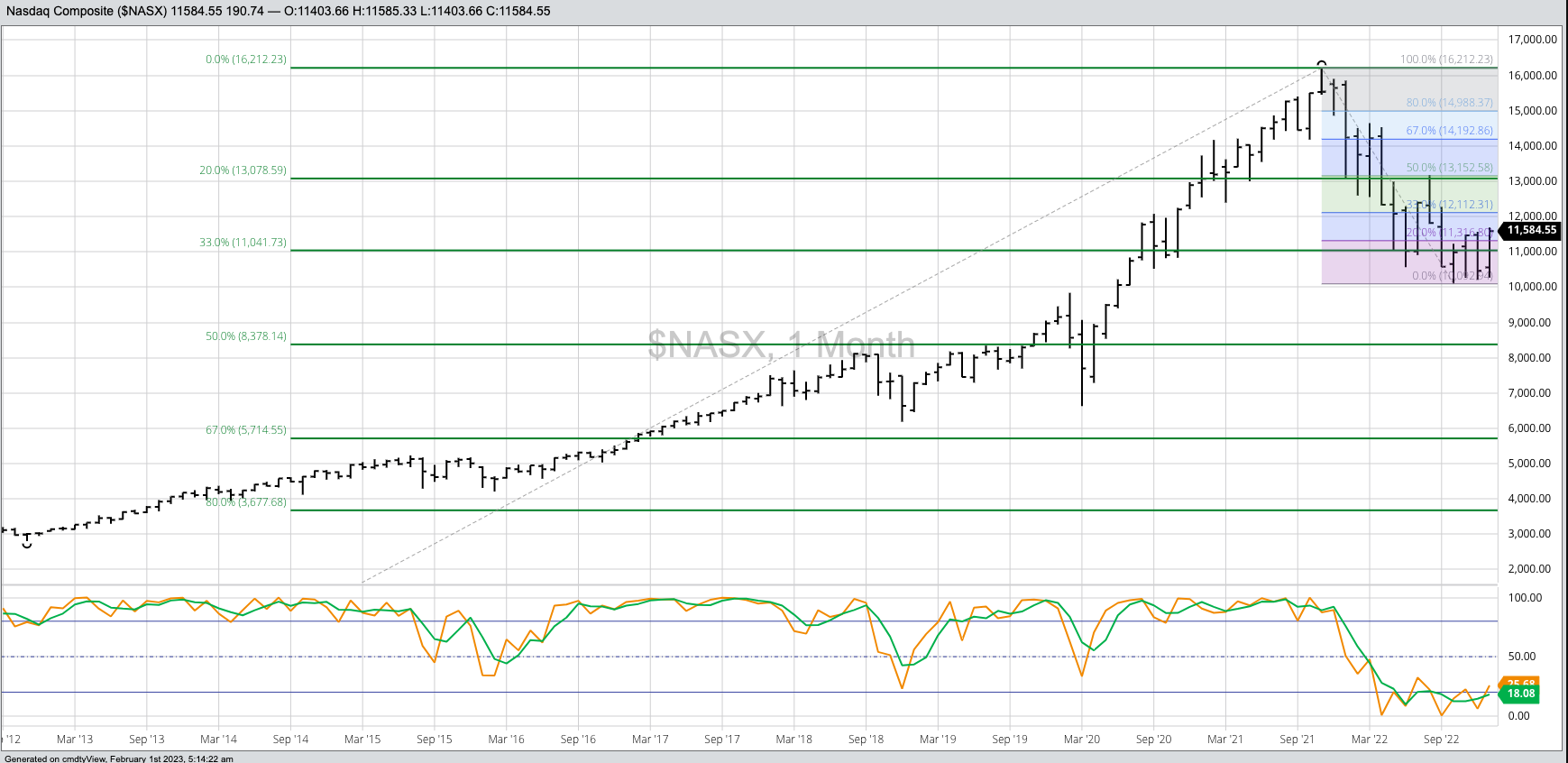
Task: Click 14,000.00 on the price axis
Action: [1532, 146]
